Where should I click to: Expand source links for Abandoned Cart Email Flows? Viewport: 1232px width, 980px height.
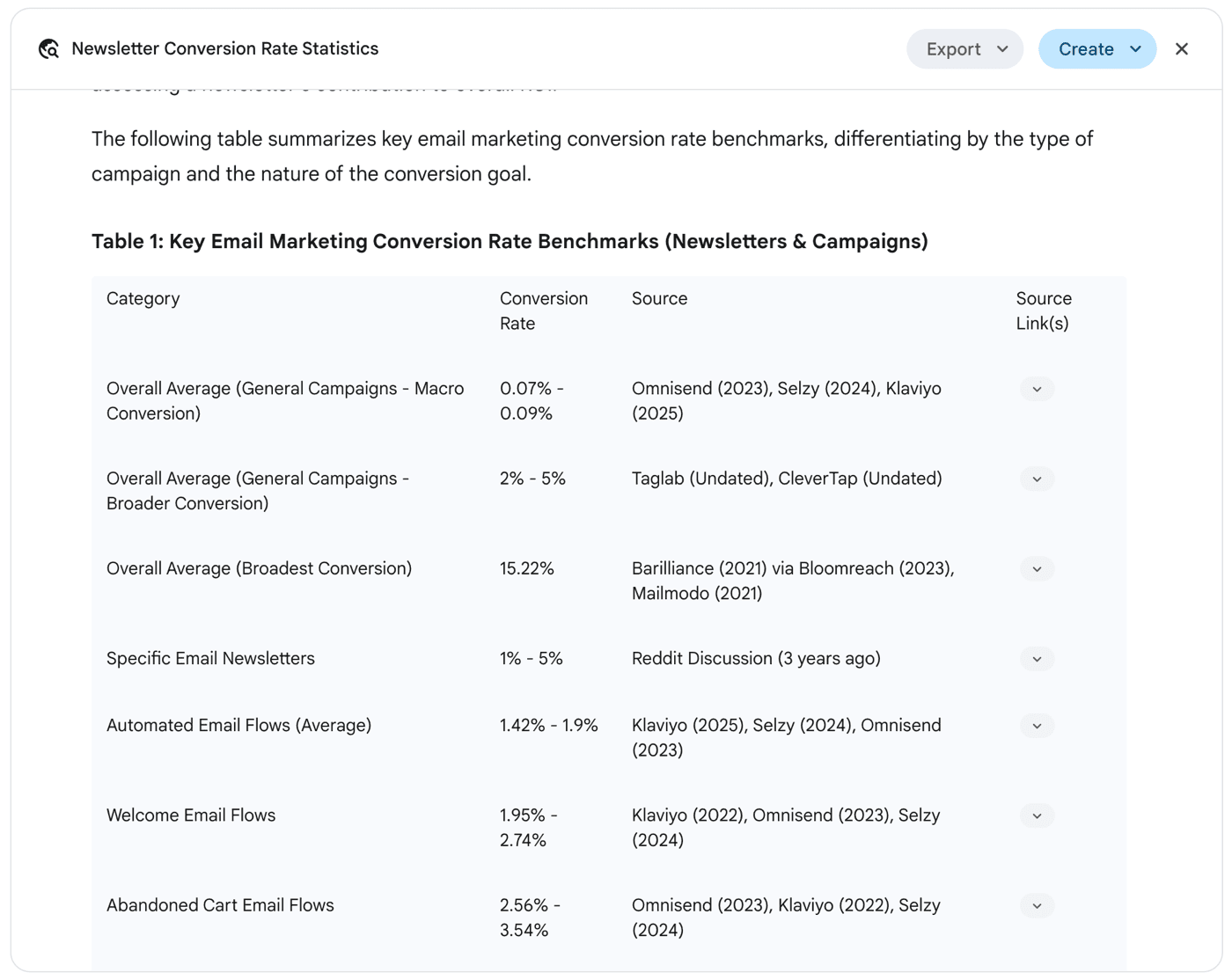point(1037,905)
